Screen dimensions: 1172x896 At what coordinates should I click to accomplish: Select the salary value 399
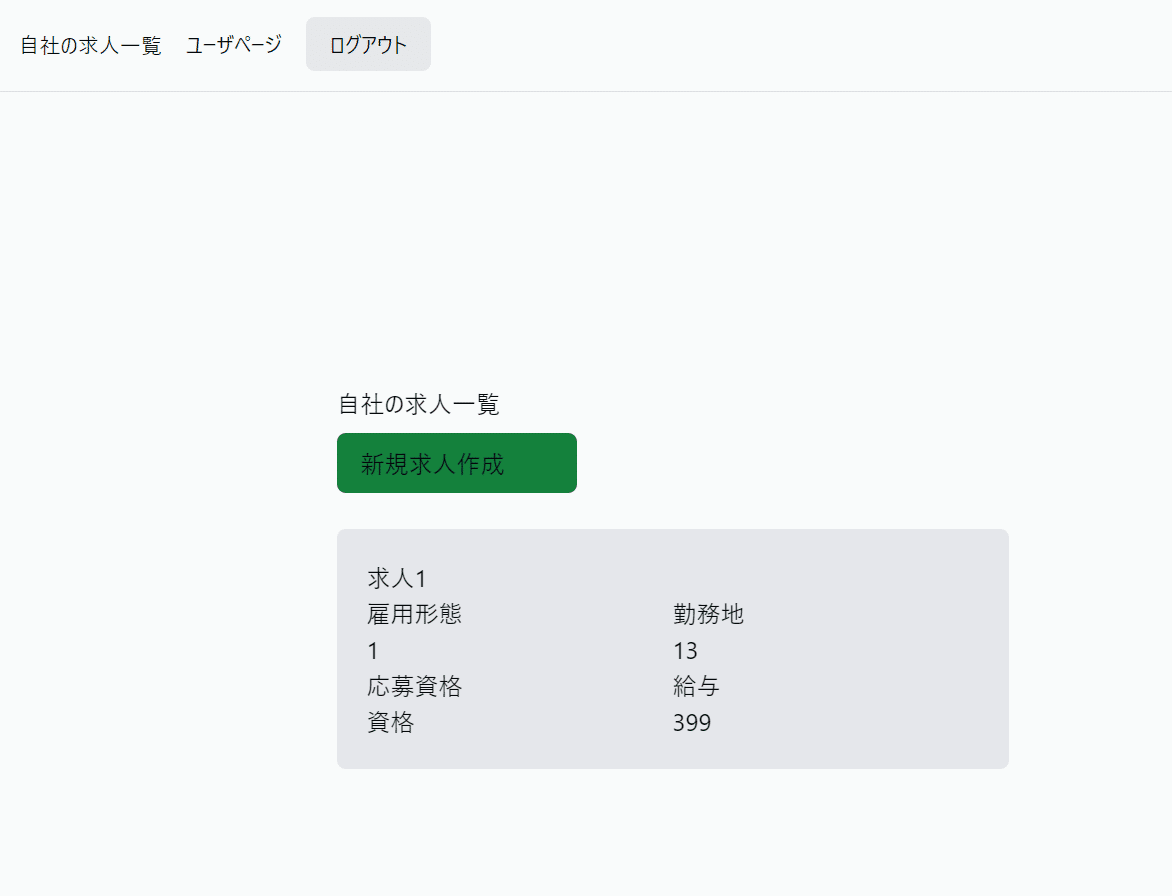pos(692,723)
